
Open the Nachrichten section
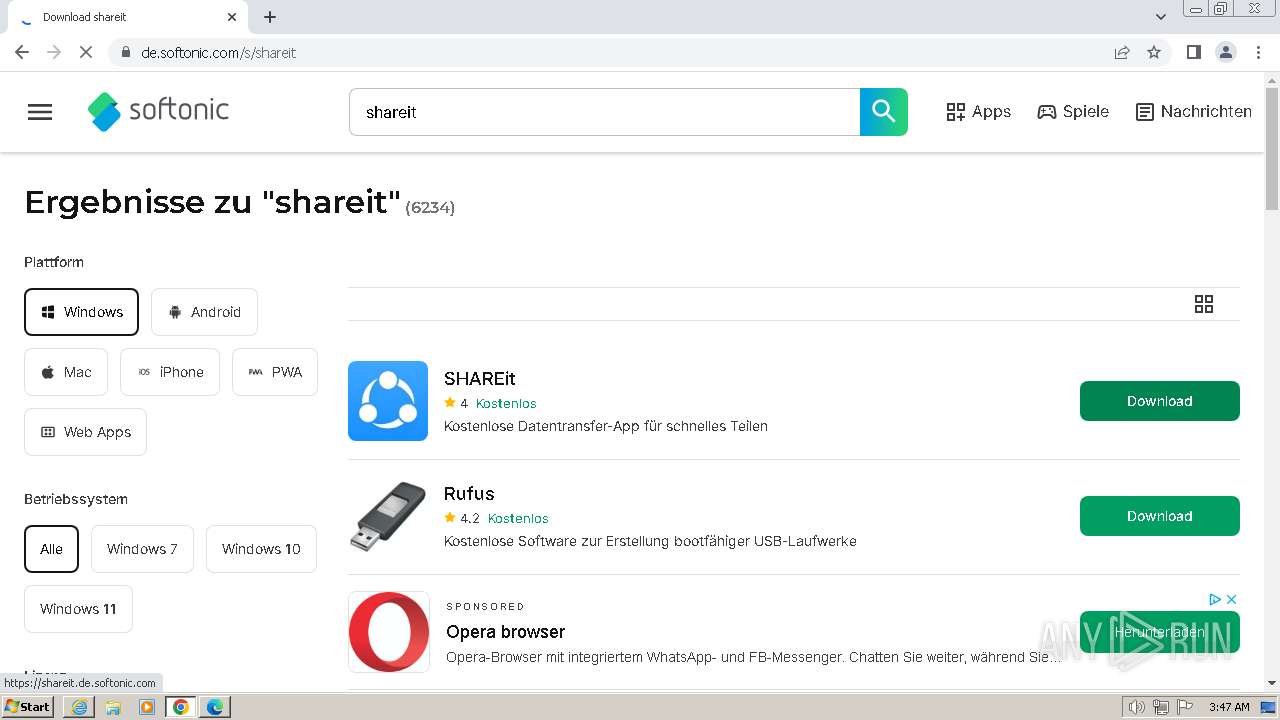(1194, 112)
